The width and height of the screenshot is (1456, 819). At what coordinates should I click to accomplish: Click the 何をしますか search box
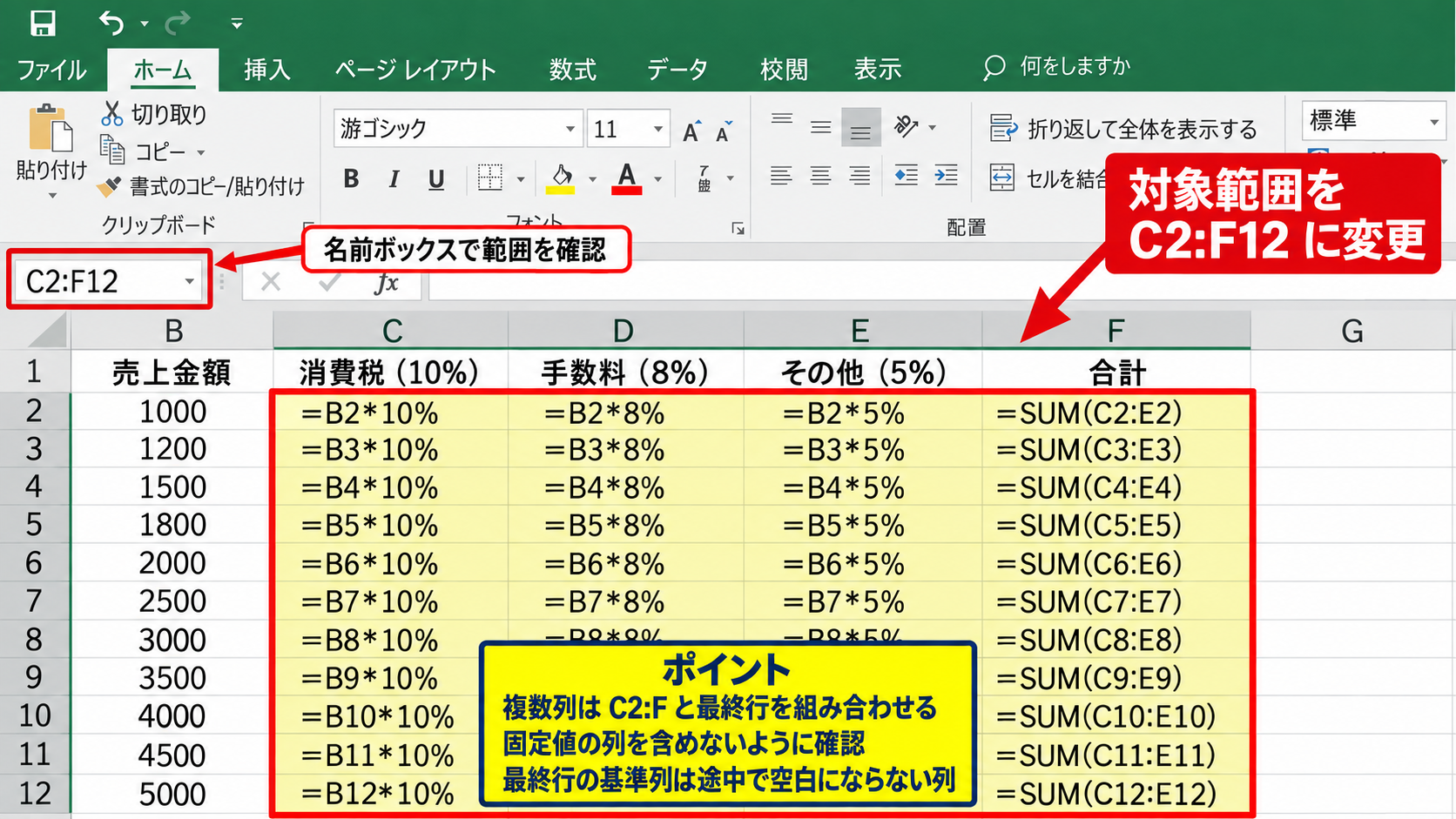1057,67
